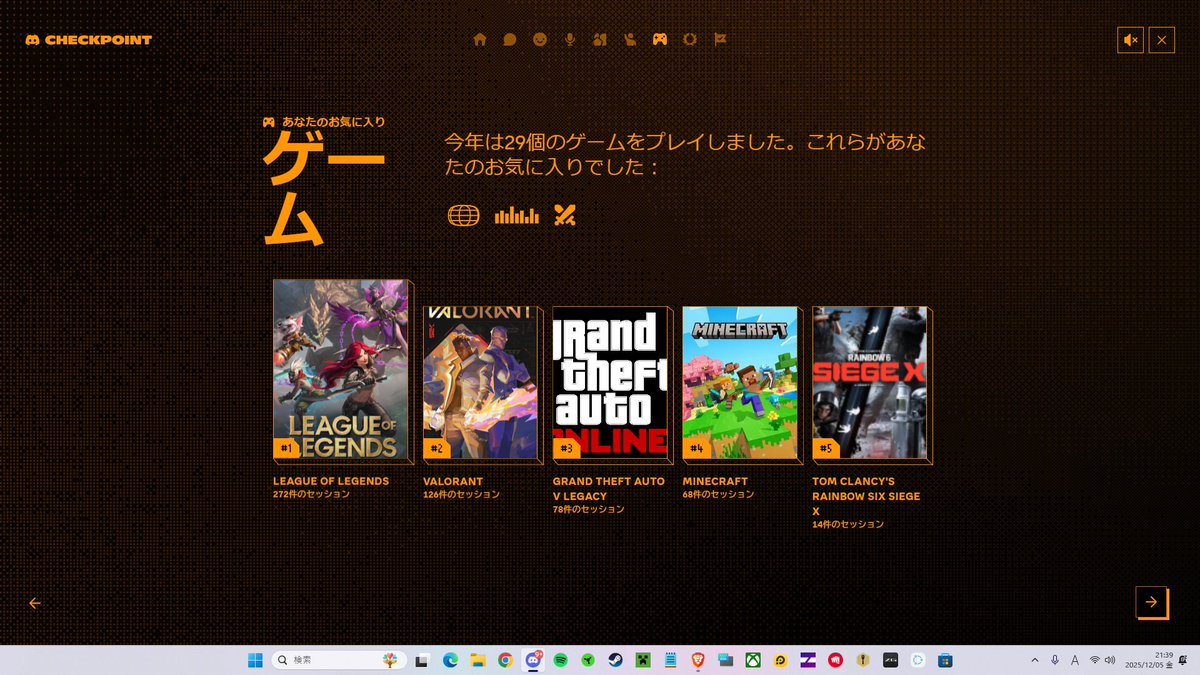Open Minecraft creeper icon in taskbar
Screen dimensions: 1200x675
tap(644, 660)
